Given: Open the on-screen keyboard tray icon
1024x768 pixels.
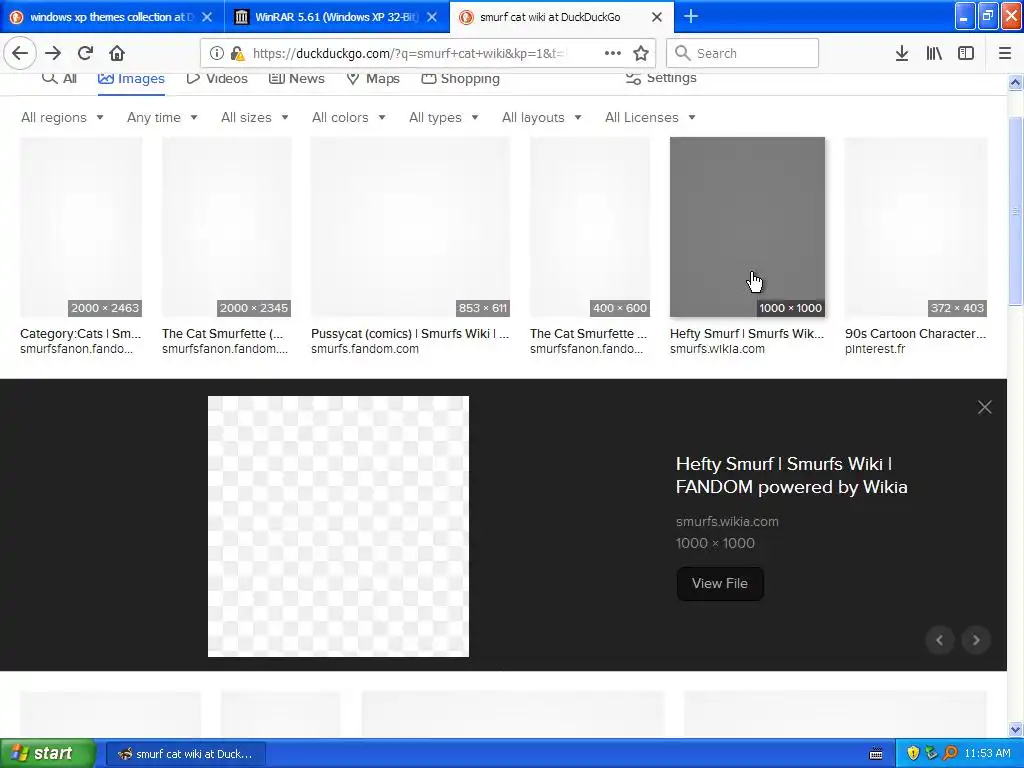Looking at the screenshot, I should pos(876,754).
